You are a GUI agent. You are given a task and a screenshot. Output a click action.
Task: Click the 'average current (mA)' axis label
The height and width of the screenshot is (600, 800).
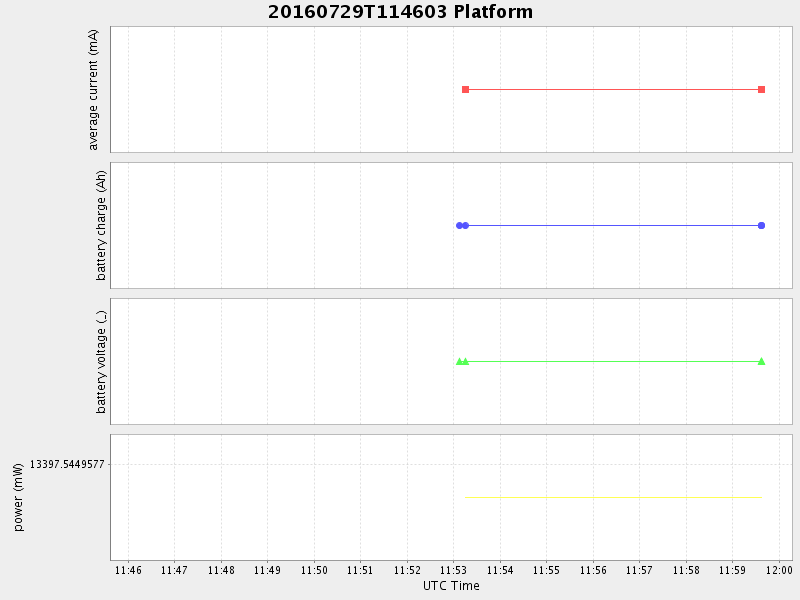pyautogui.click(x=94, y=90)
